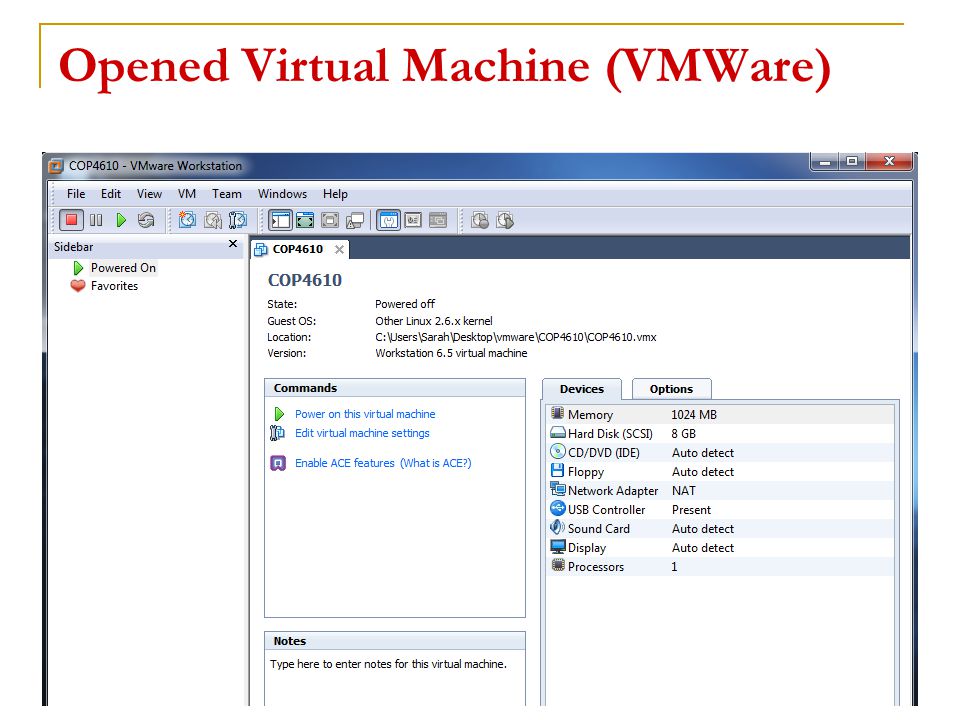Select the NAT network adapter value
The height and width of the screenshot is (720, 960).
click(x=683, y=490)
